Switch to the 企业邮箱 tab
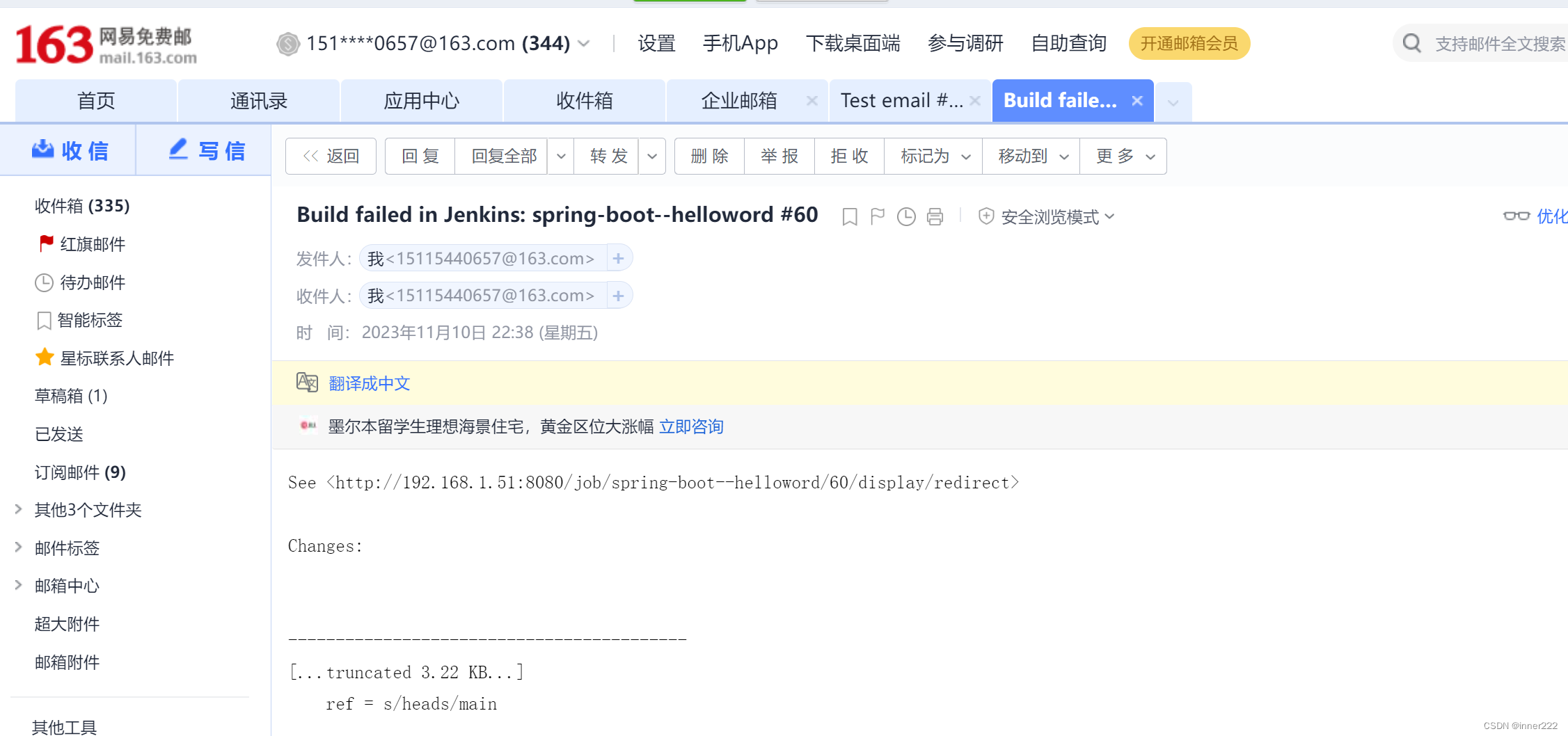1568x736 pixels. pyautogui.click(x=739, y=101)
